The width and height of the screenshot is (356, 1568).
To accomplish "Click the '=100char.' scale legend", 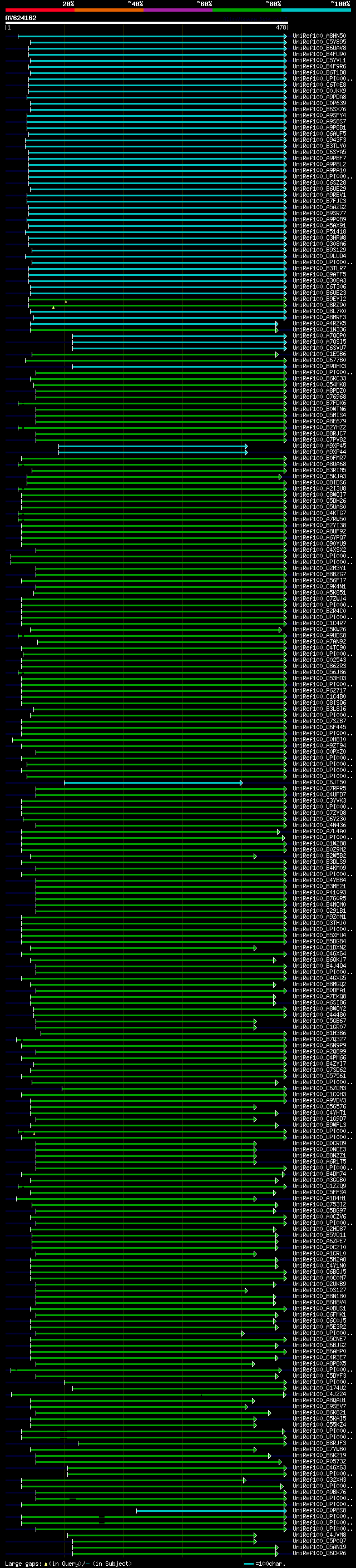I will click(270, 1564).
